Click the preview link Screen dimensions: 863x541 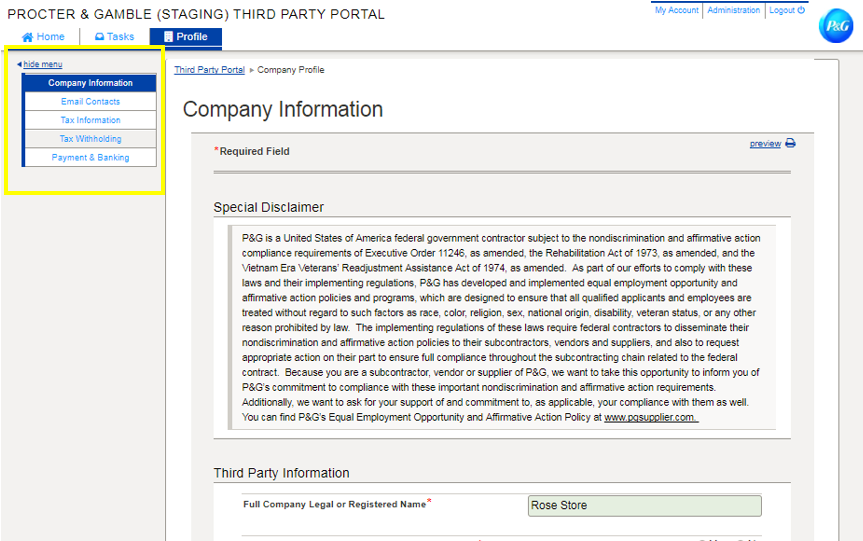tap(765, 144)
